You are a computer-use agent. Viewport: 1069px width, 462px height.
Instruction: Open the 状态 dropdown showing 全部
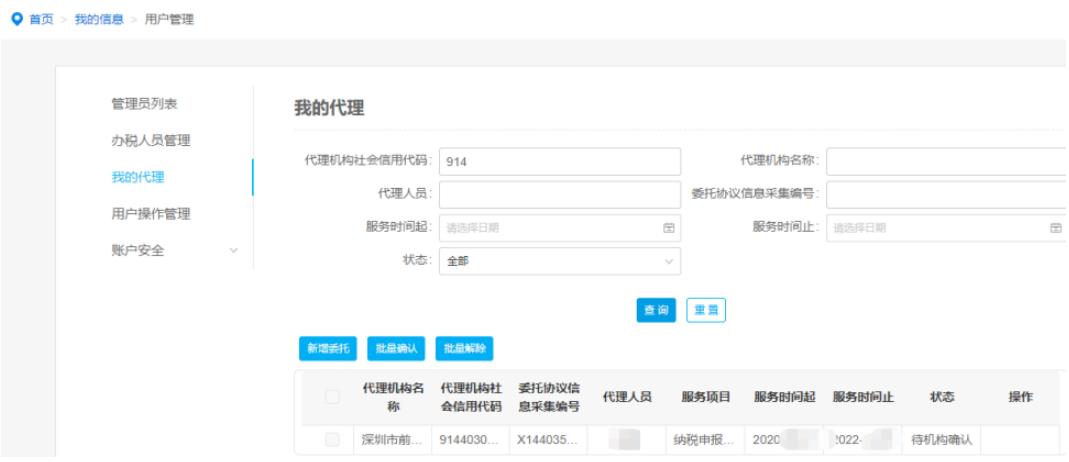click(559, 262)
